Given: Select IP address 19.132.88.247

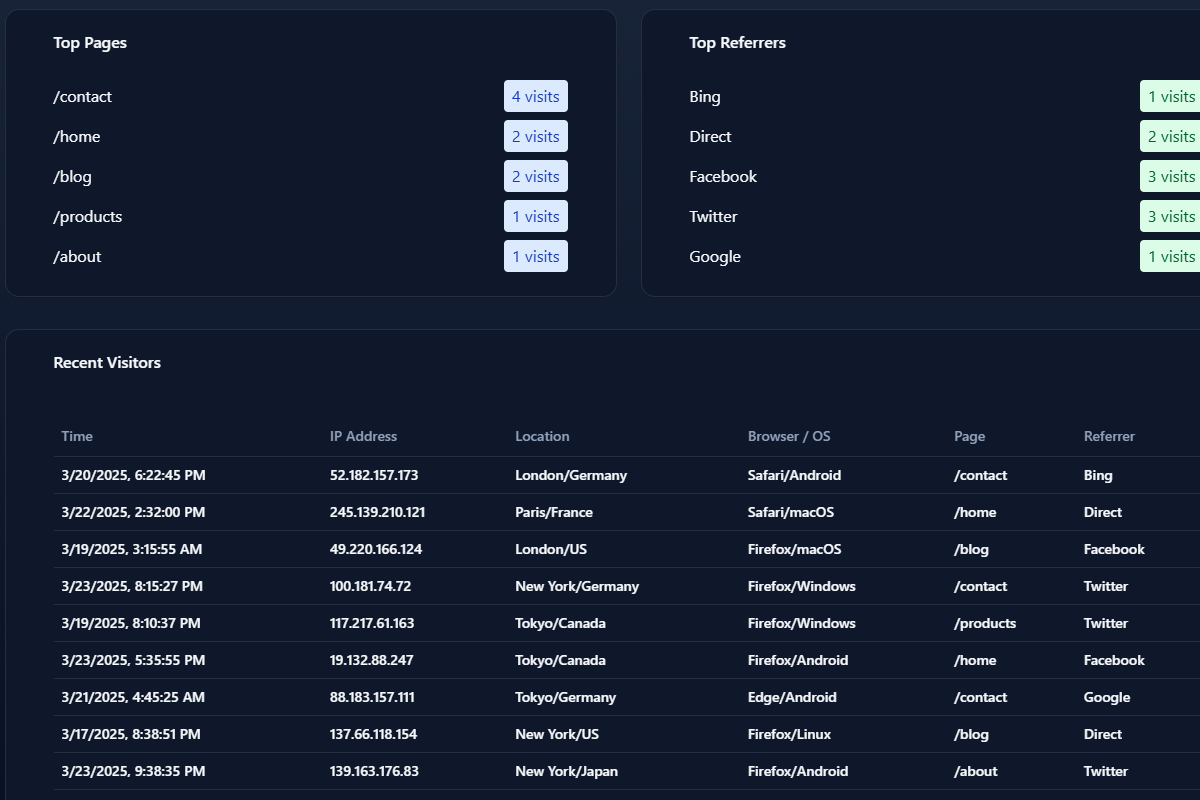Looking at the screenshot, I should [371, 660].
